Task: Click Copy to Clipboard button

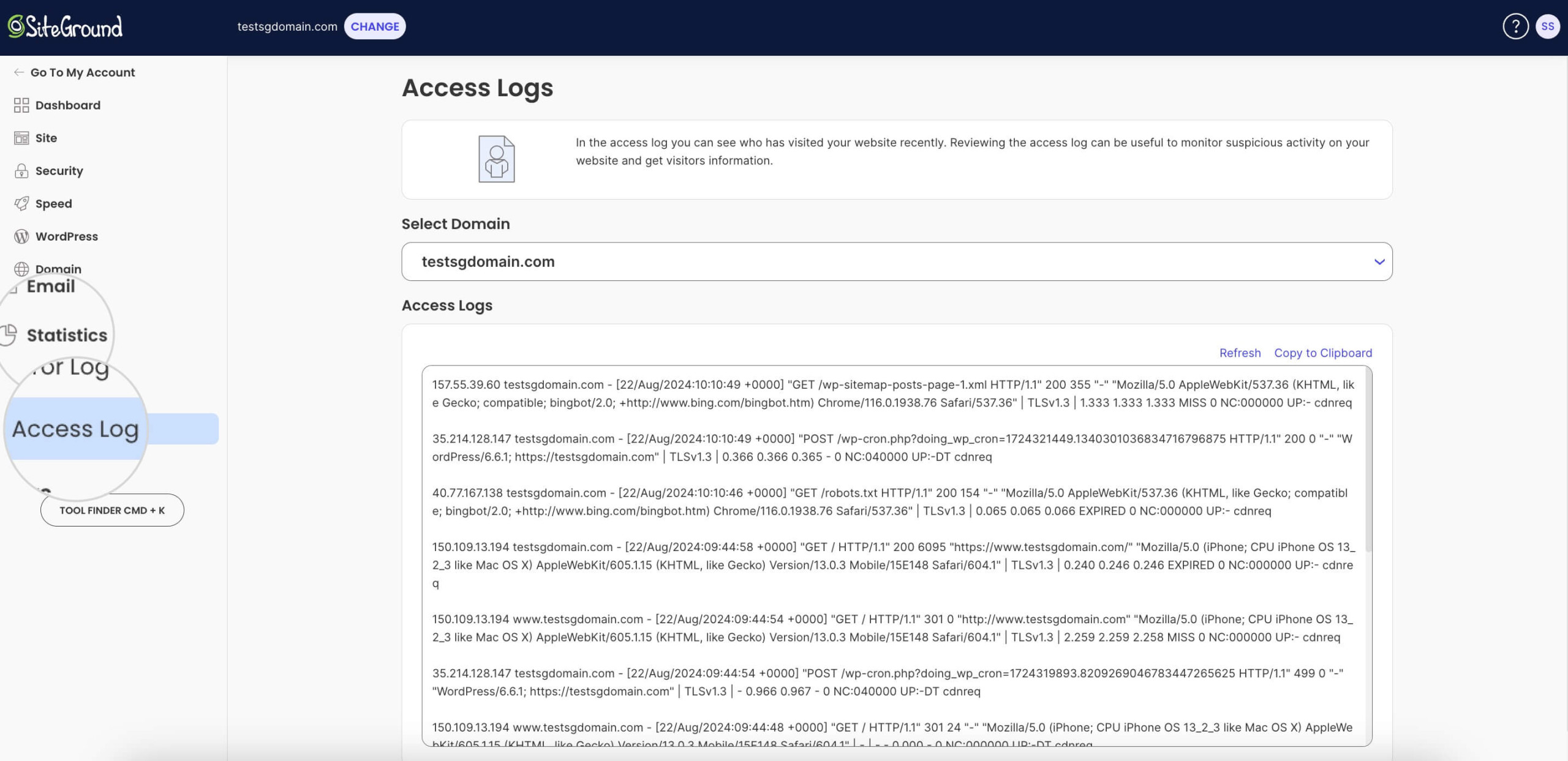Action: coord(1323,353)
